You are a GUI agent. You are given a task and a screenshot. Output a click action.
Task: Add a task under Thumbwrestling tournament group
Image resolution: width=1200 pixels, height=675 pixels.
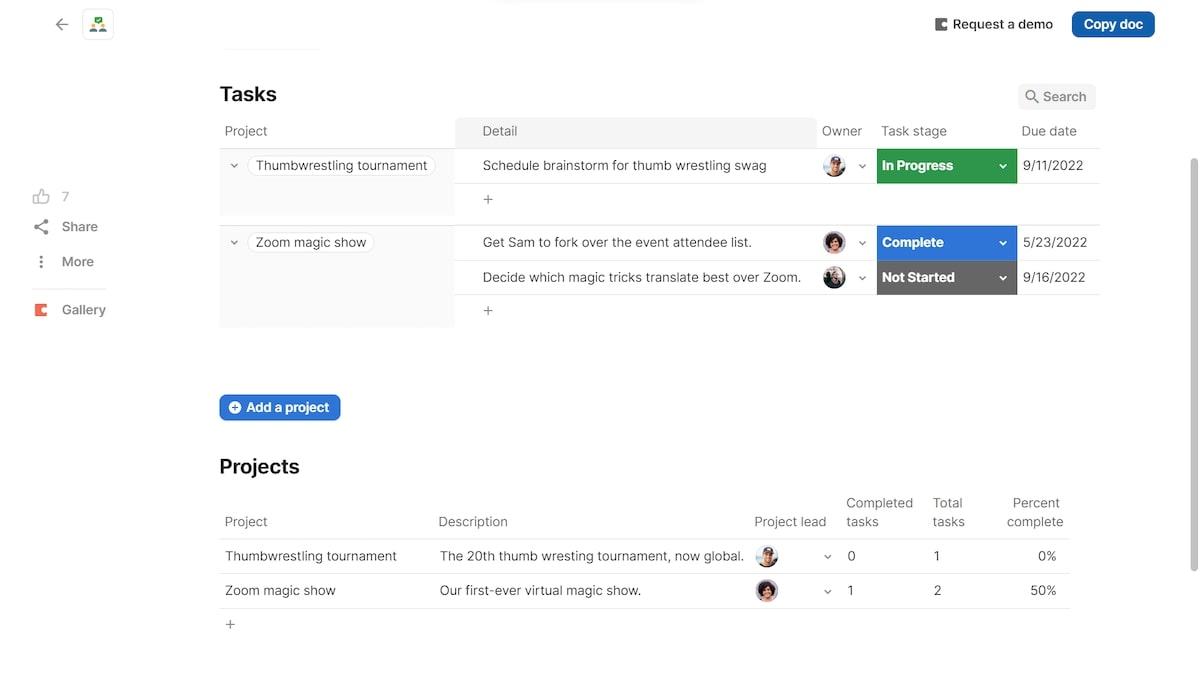click(488, 199)
